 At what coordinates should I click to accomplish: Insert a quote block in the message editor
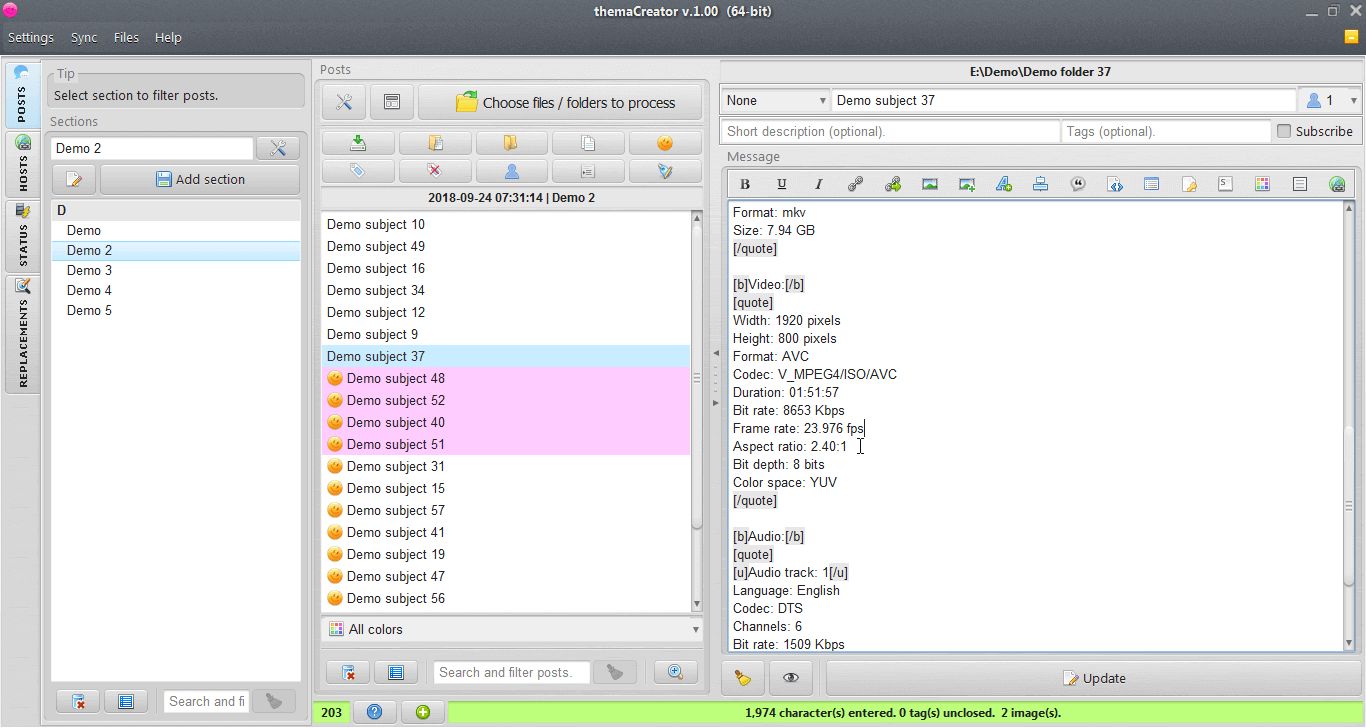click(1077, 184)
